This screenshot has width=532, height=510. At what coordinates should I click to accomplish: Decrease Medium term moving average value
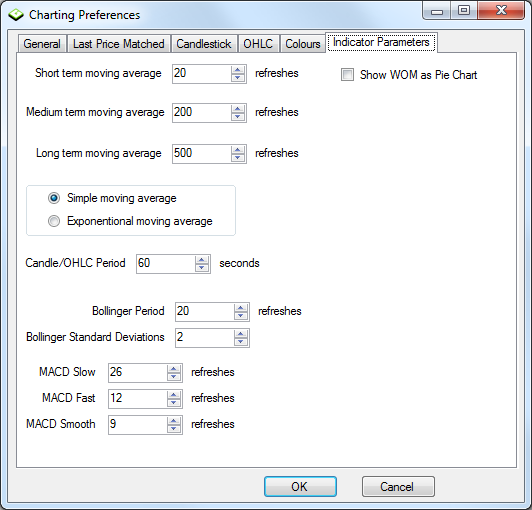tap(238, 117)
